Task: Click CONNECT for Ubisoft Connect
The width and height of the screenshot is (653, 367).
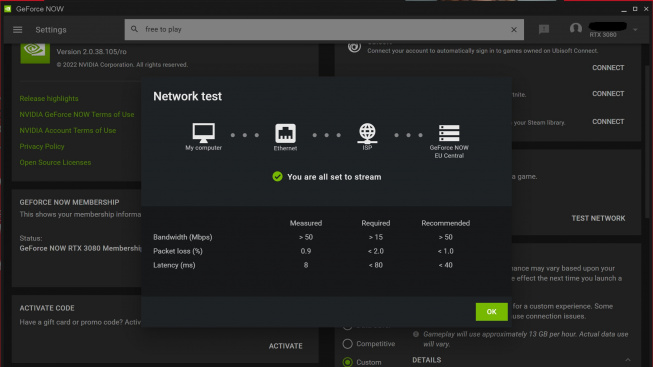Action: [x=608, y=67]
